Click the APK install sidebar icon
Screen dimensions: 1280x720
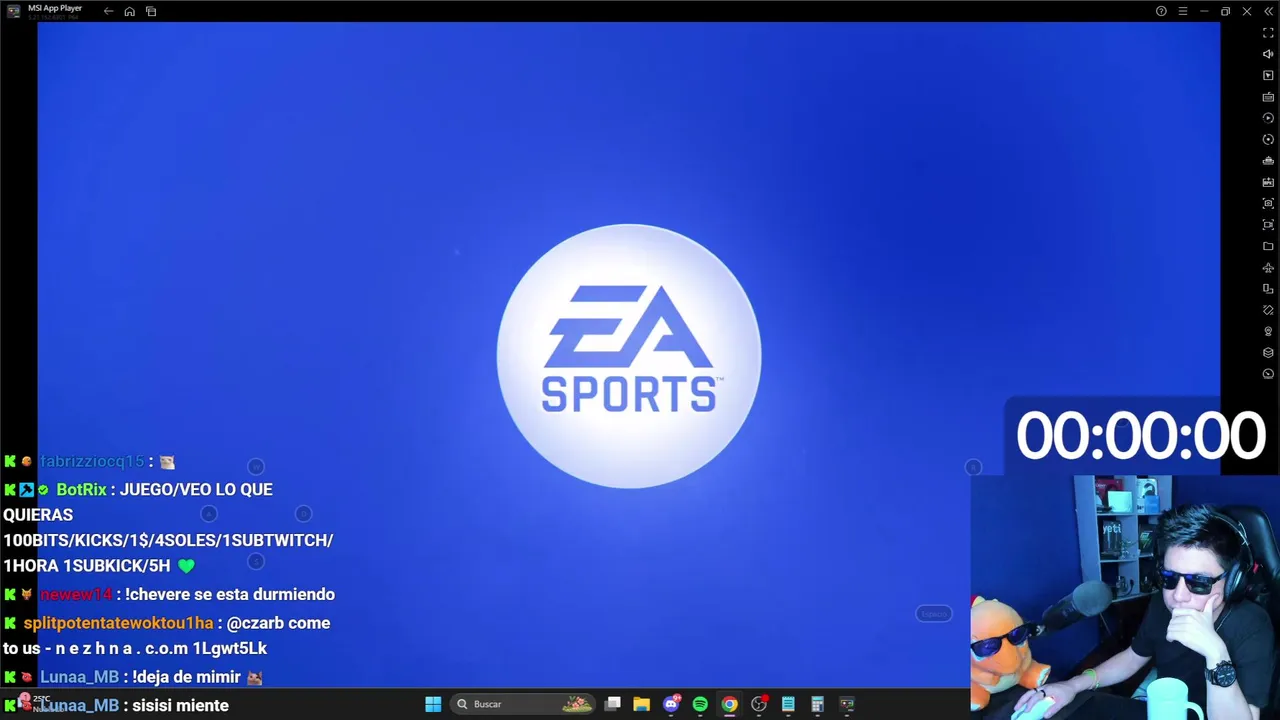coord(1268,182)
